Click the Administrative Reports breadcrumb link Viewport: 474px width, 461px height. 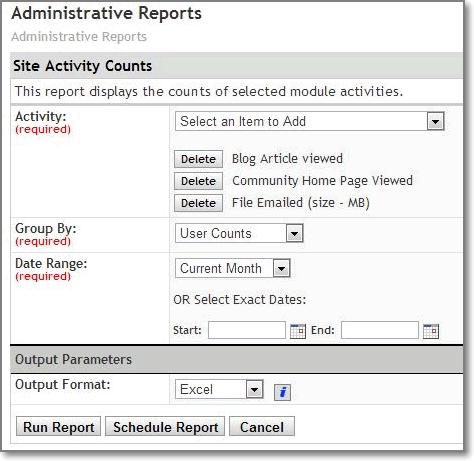79,37
